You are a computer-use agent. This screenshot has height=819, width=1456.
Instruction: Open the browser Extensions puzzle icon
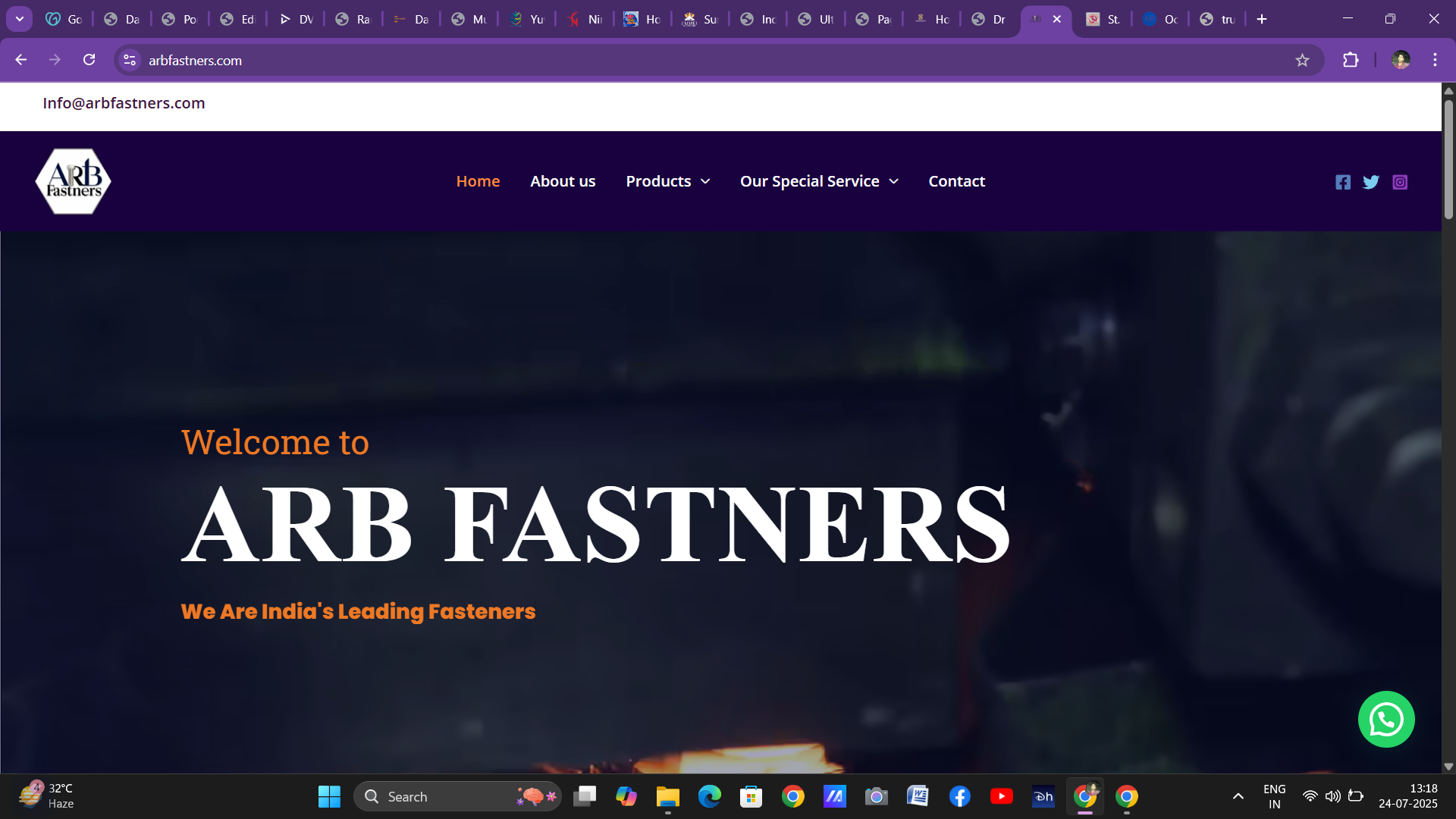[1351, 60]
